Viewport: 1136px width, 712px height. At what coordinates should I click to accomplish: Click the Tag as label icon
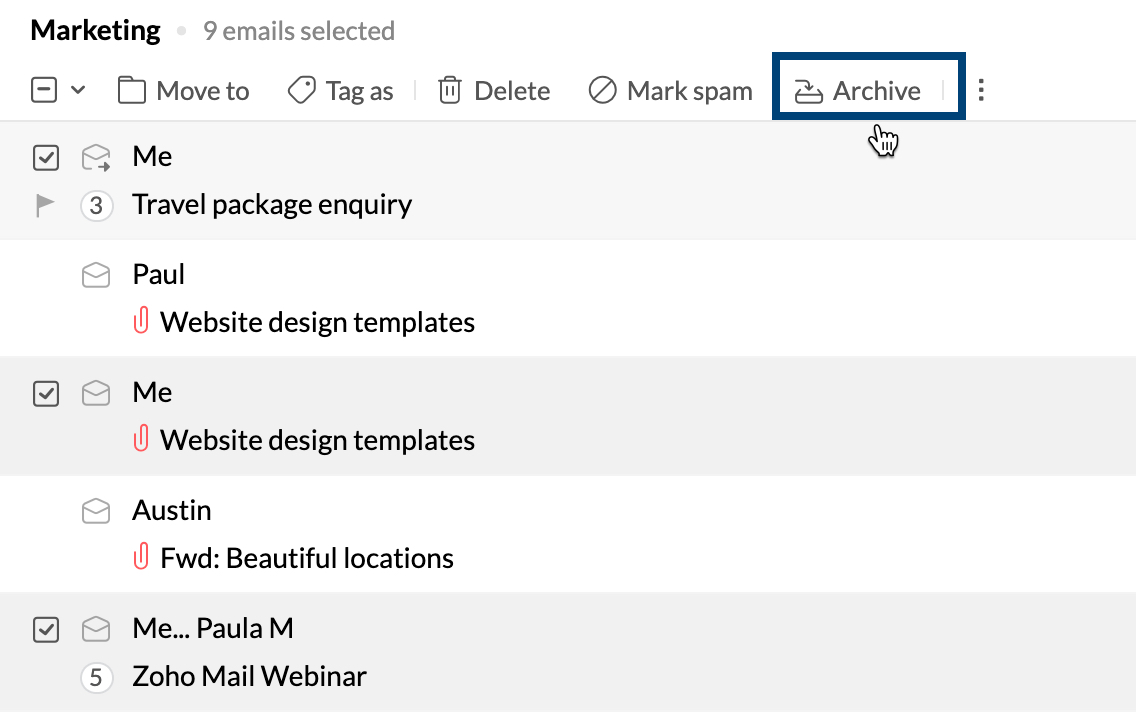[x=301, y=91]
